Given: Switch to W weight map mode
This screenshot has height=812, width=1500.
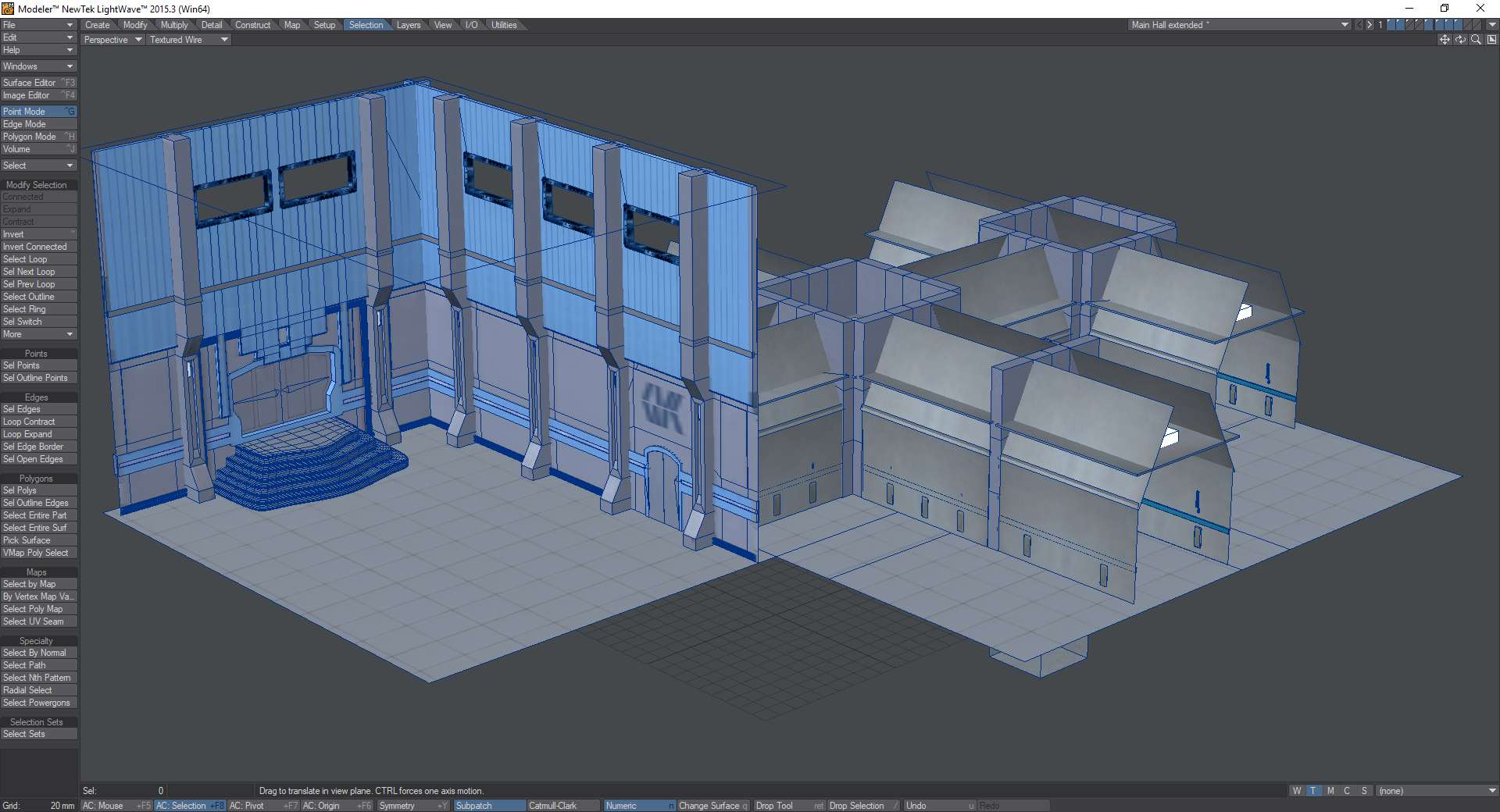Looking at the screenshot, I should click(x=1297, y=791).
